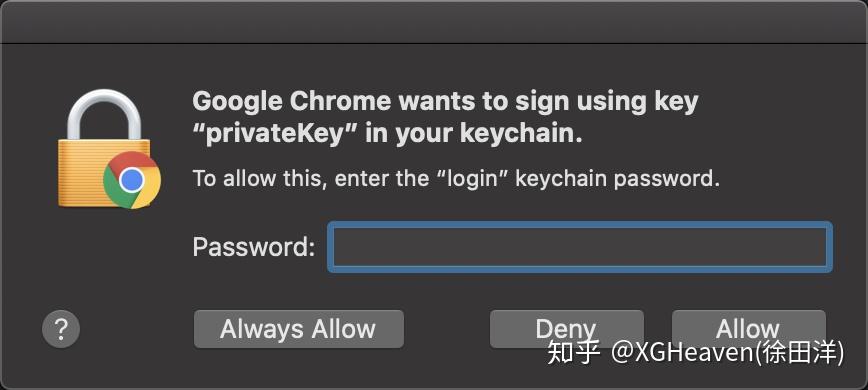The width and height of the screenshot is (868, 390).
Task: Allow the privateKey signing request
Action: pos(748,329)
